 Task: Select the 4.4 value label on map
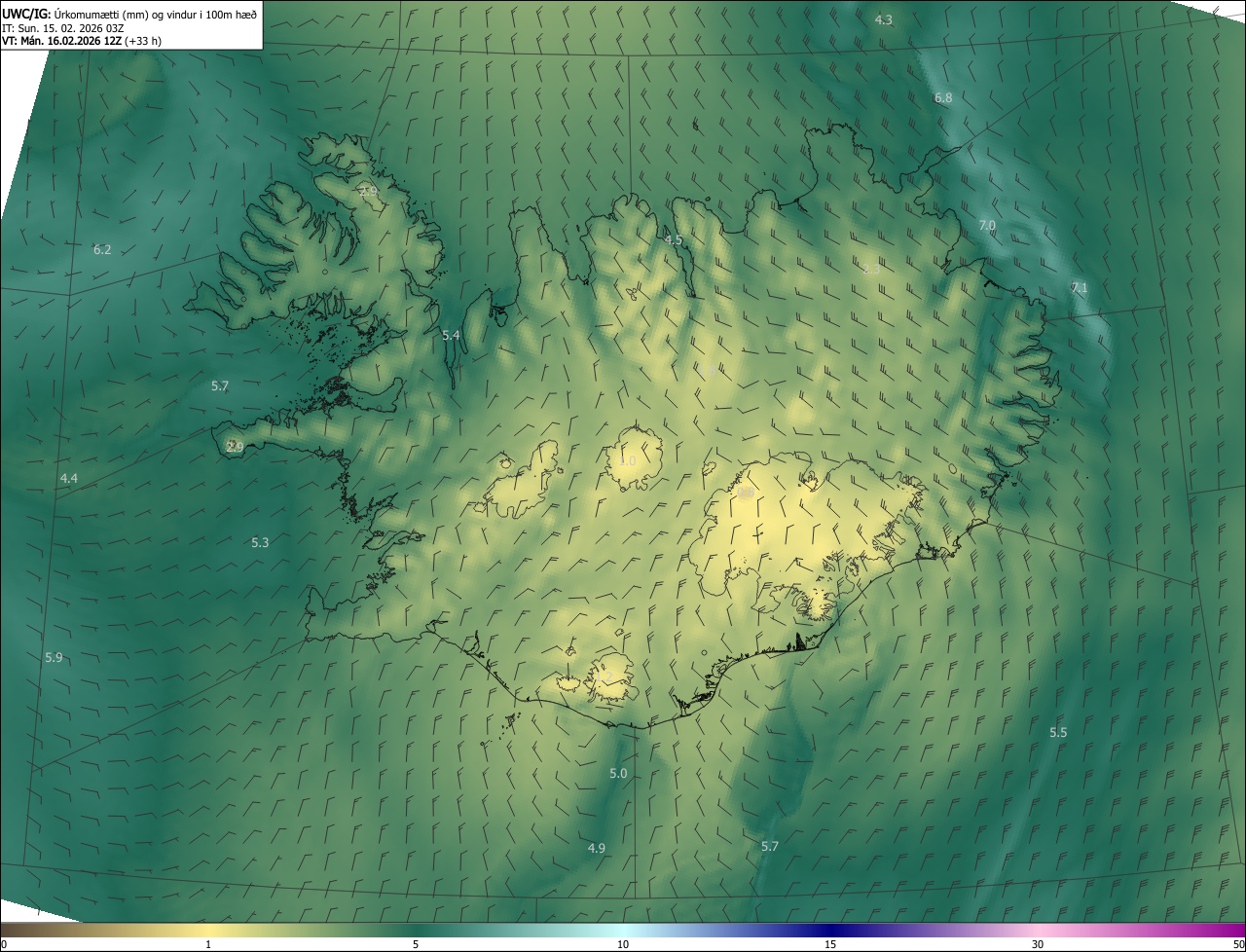(x=69, y=478)
